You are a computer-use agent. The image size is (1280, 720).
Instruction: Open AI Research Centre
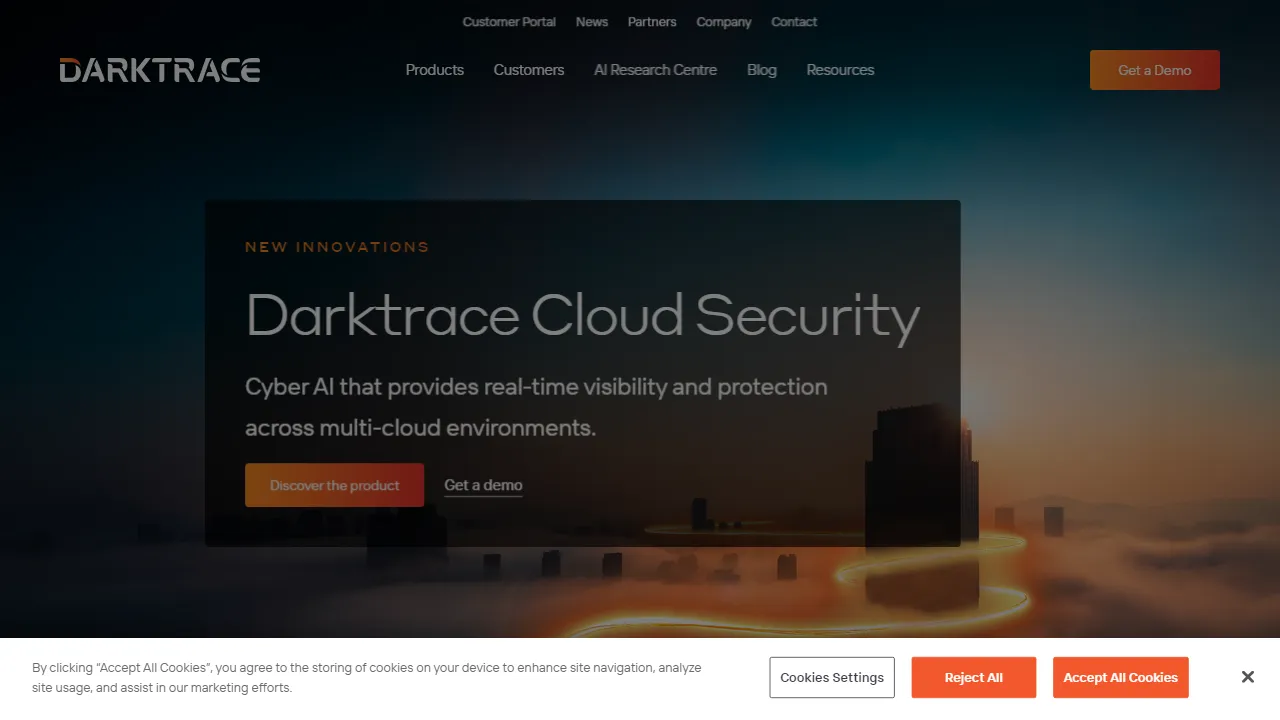655,70
